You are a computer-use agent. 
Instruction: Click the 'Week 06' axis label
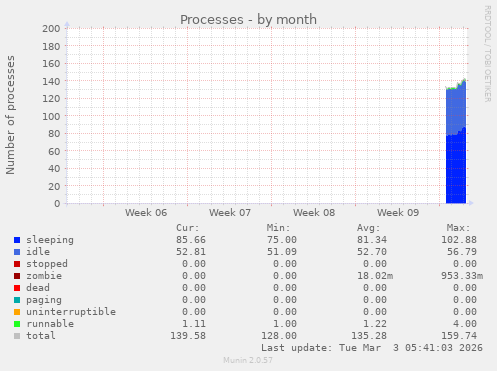[x=146, y=213]
